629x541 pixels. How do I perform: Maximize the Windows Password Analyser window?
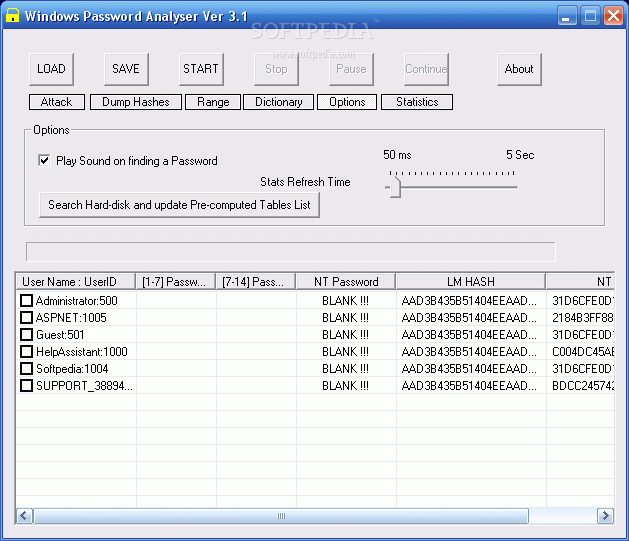[590, 16]
